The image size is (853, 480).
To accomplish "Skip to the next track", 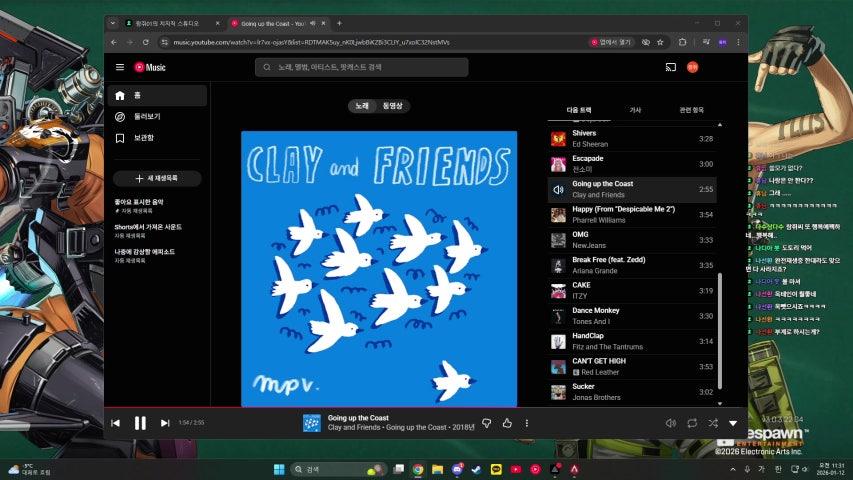I will [x=165, y=423].
